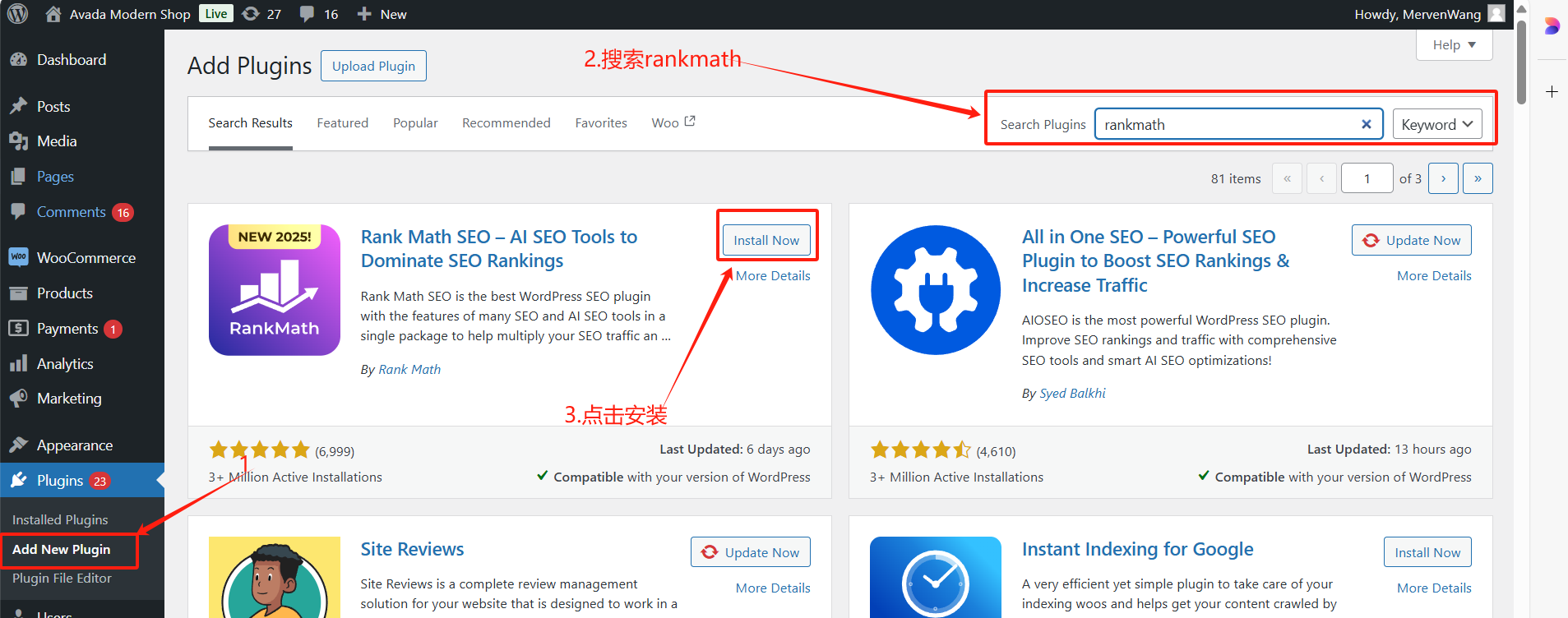Click the MervenWang user avatar
The image size is (1568, 618).
[1496, 14]
